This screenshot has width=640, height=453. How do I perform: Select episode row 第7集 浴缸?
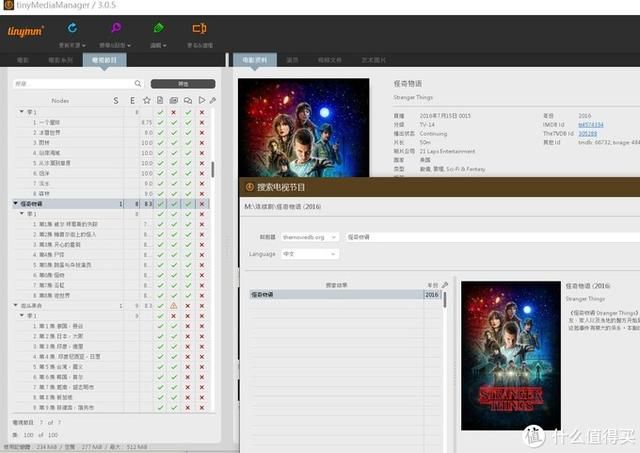click(111, 285)
